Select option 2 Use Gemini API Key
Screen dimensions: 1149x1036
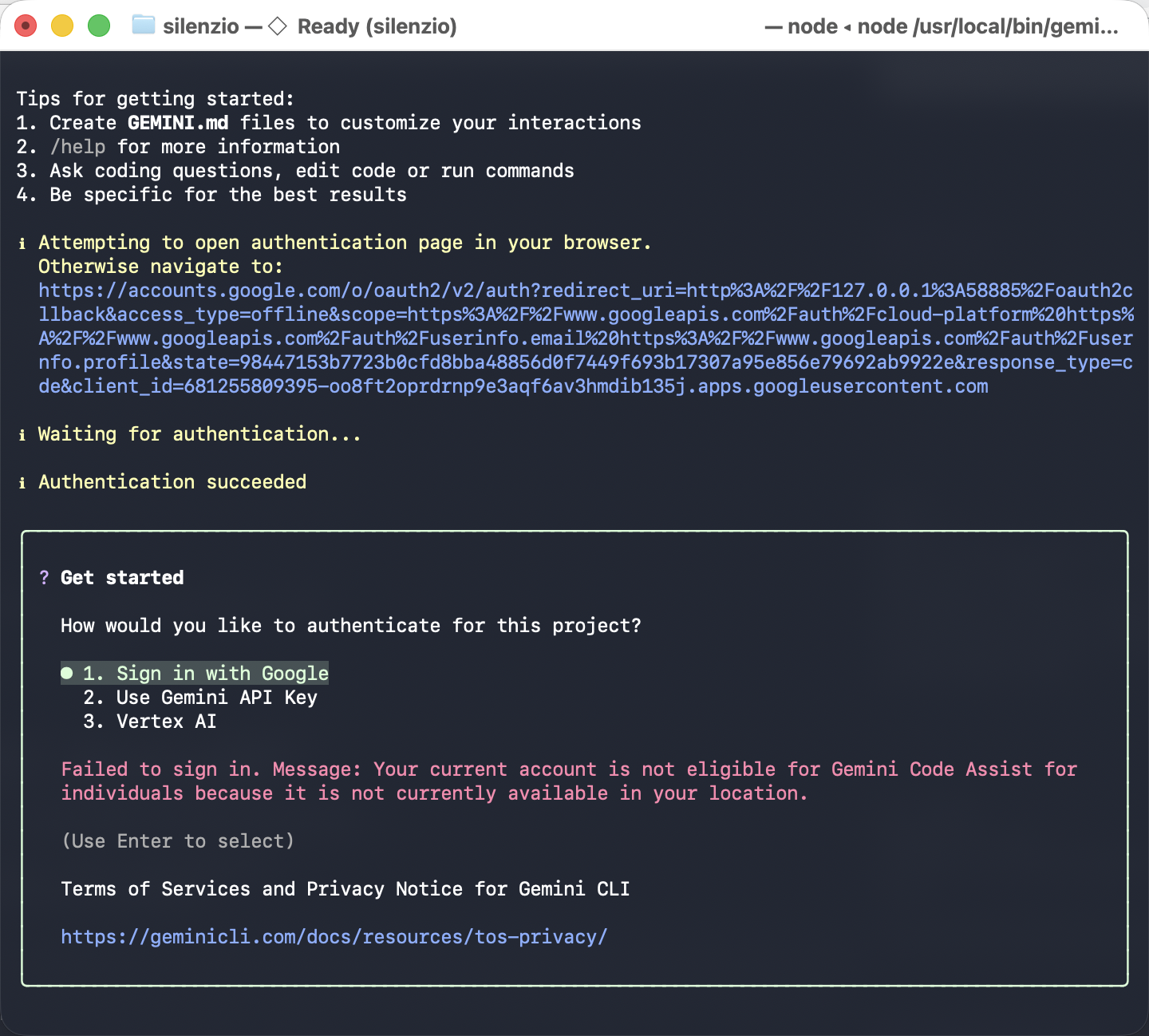[200, 698]
